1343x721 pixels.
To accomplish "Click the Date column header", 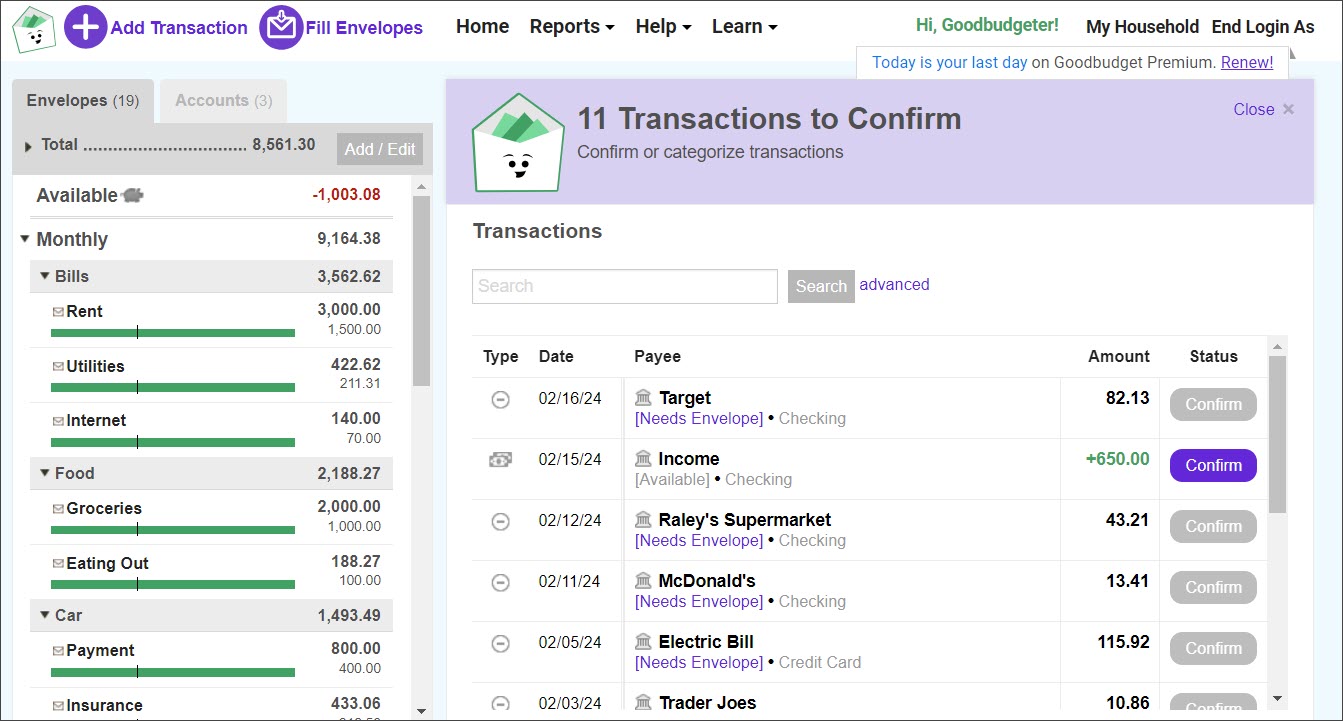I will pos(556,357).
